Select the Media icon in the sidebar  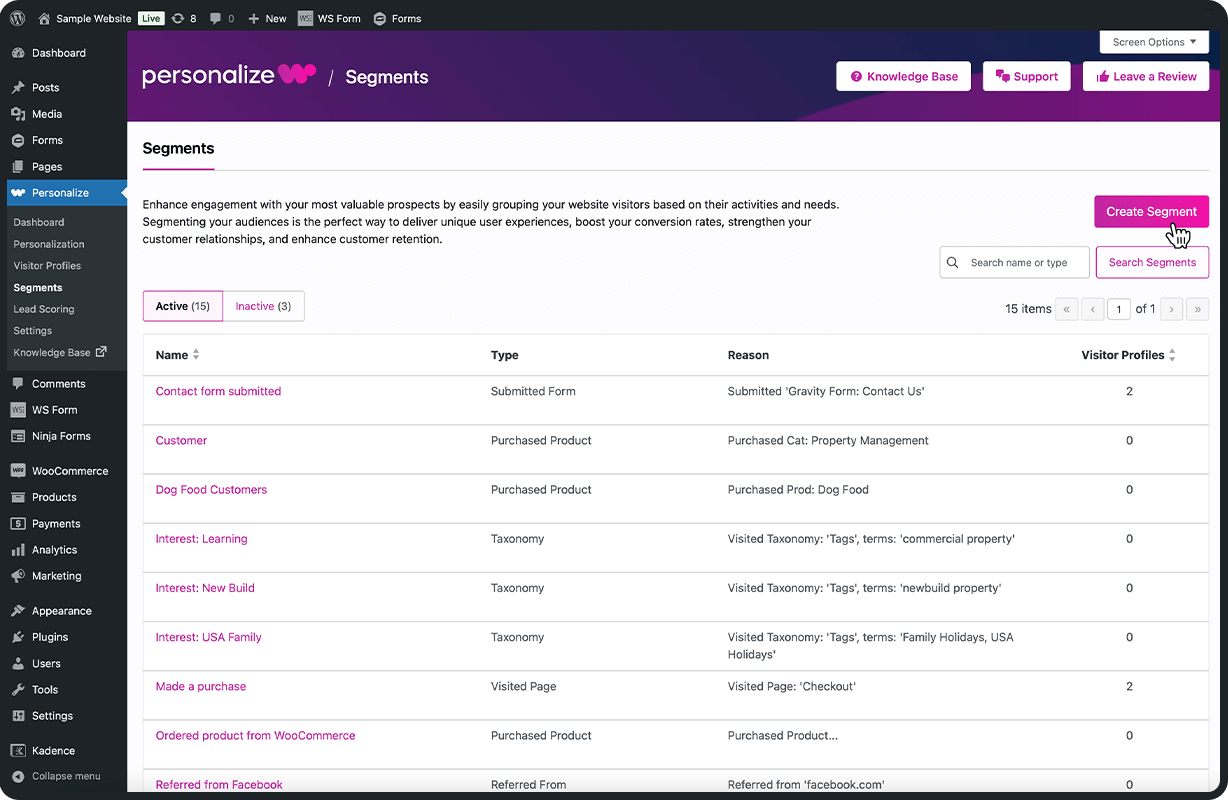[x=20, y=113]
